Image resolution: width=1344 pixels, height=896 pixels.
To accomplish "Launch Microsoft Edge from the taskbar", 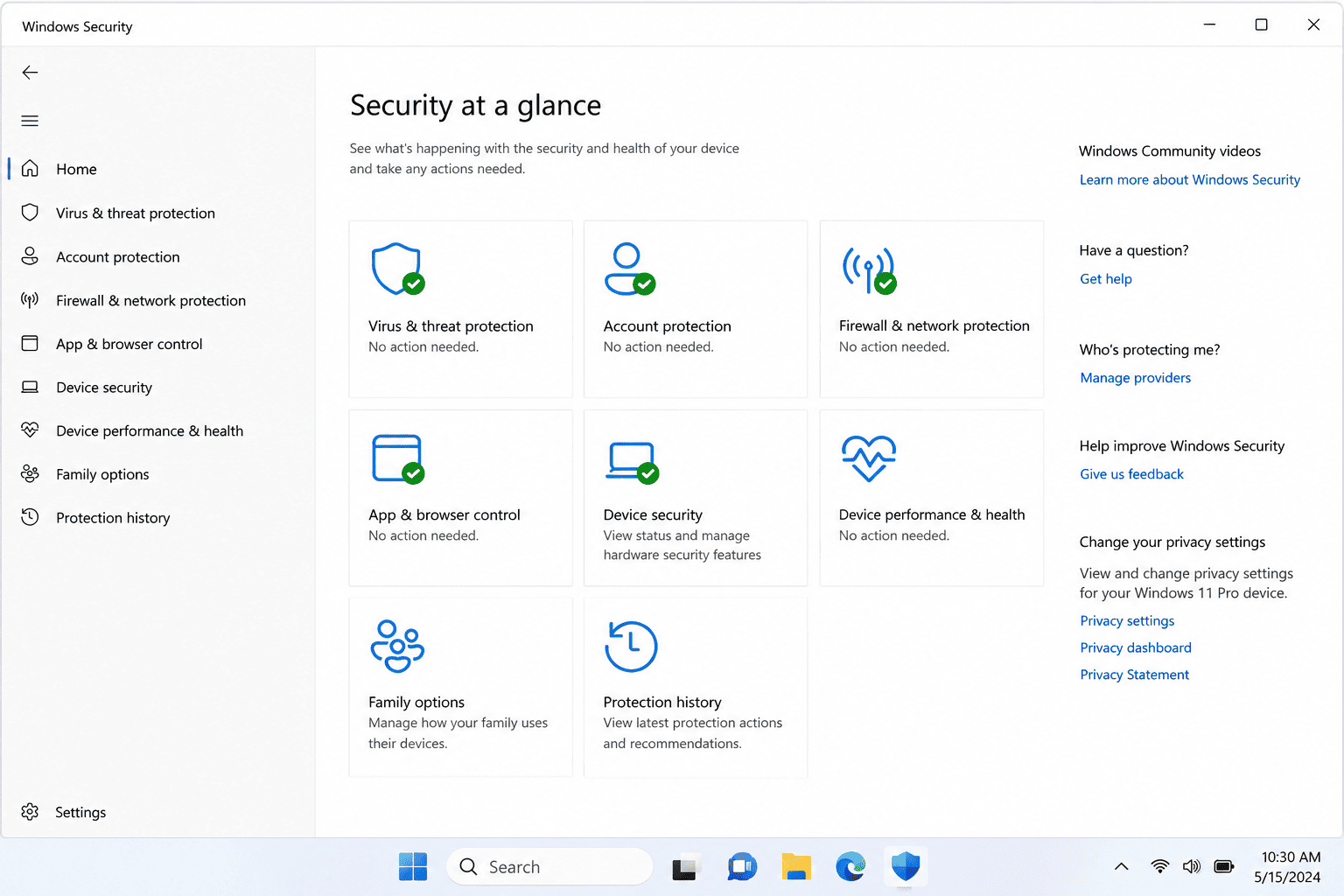I will click(x=850, y=867).
